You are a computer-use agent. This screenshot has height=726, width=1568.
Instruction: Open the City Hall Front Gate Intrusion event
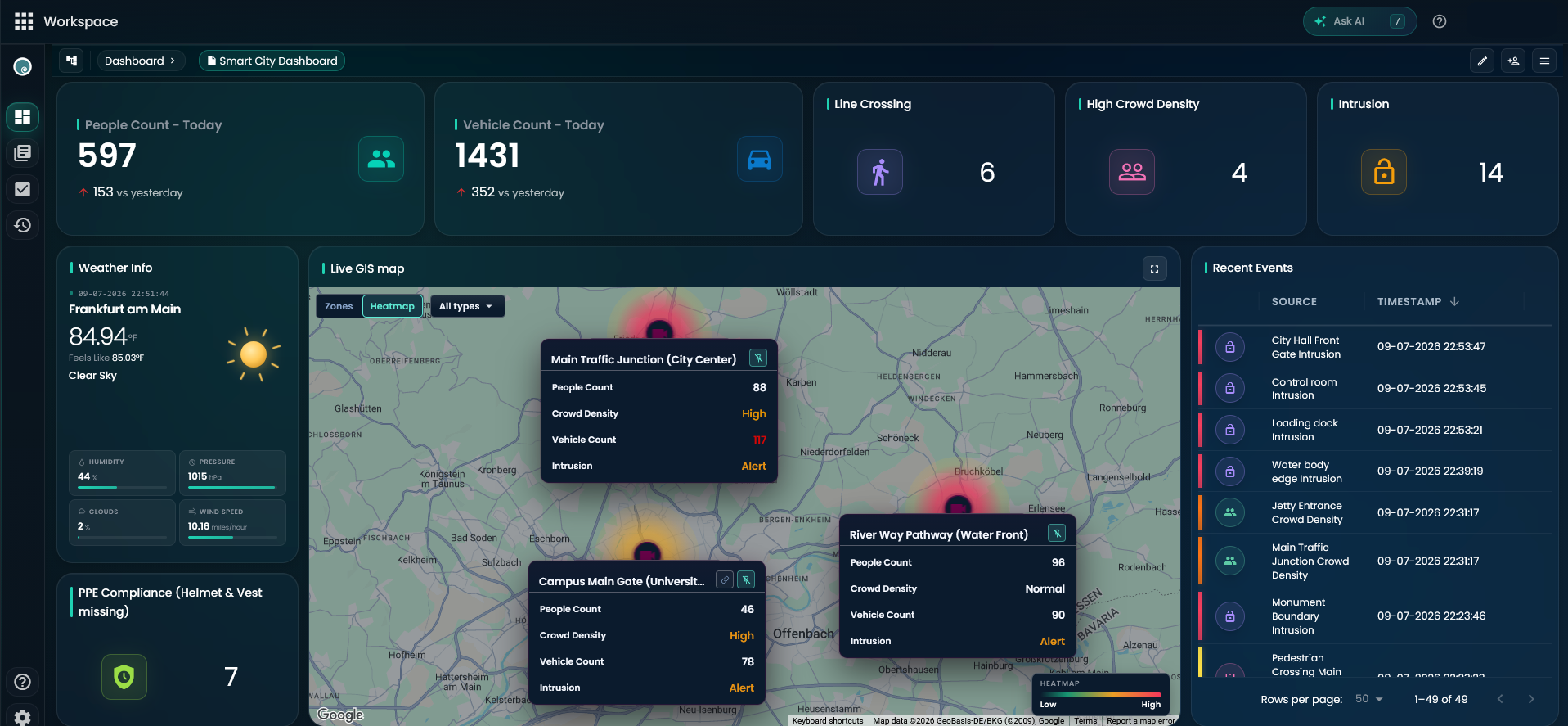pos(1374,347)
